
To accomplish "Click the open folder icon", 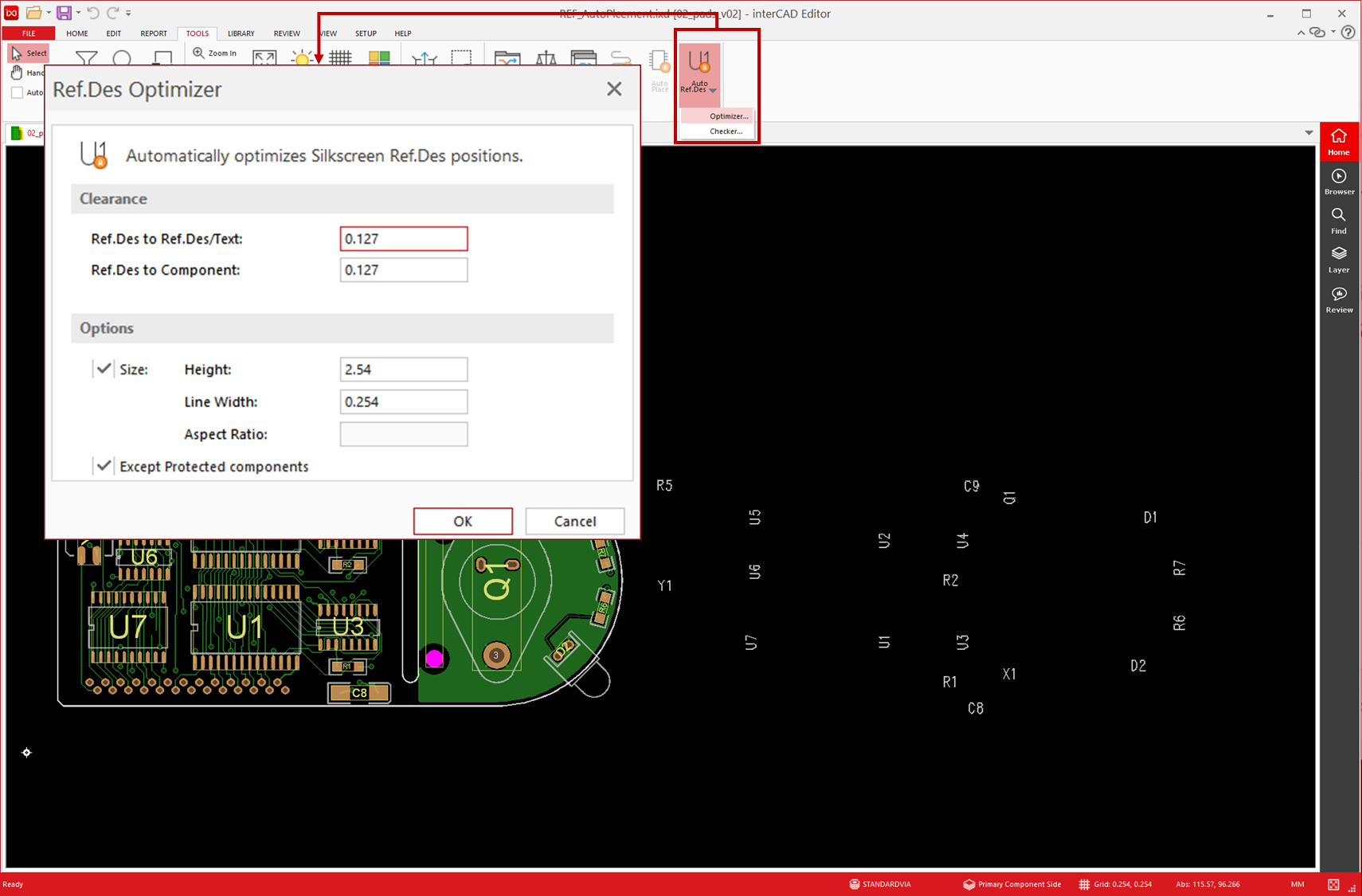I will pos(33,13).
